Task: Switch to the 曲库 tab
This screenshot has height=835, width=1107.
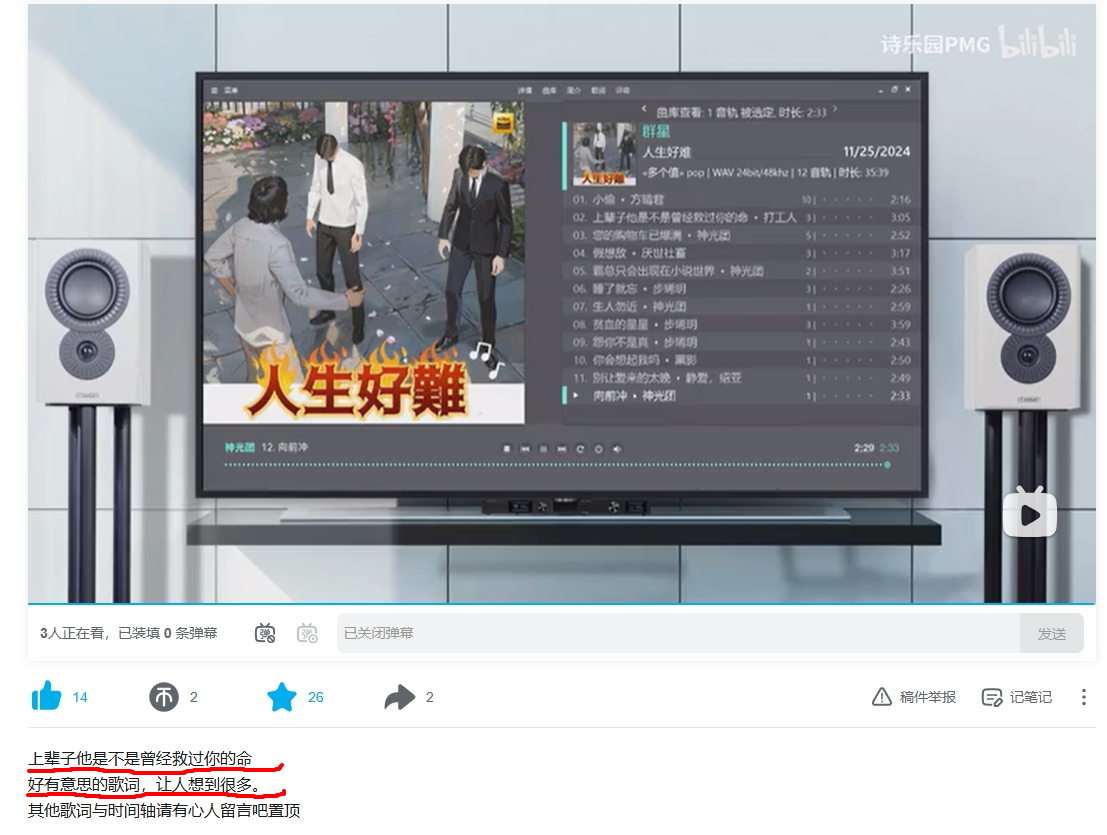Action: (x=549, y=90)
